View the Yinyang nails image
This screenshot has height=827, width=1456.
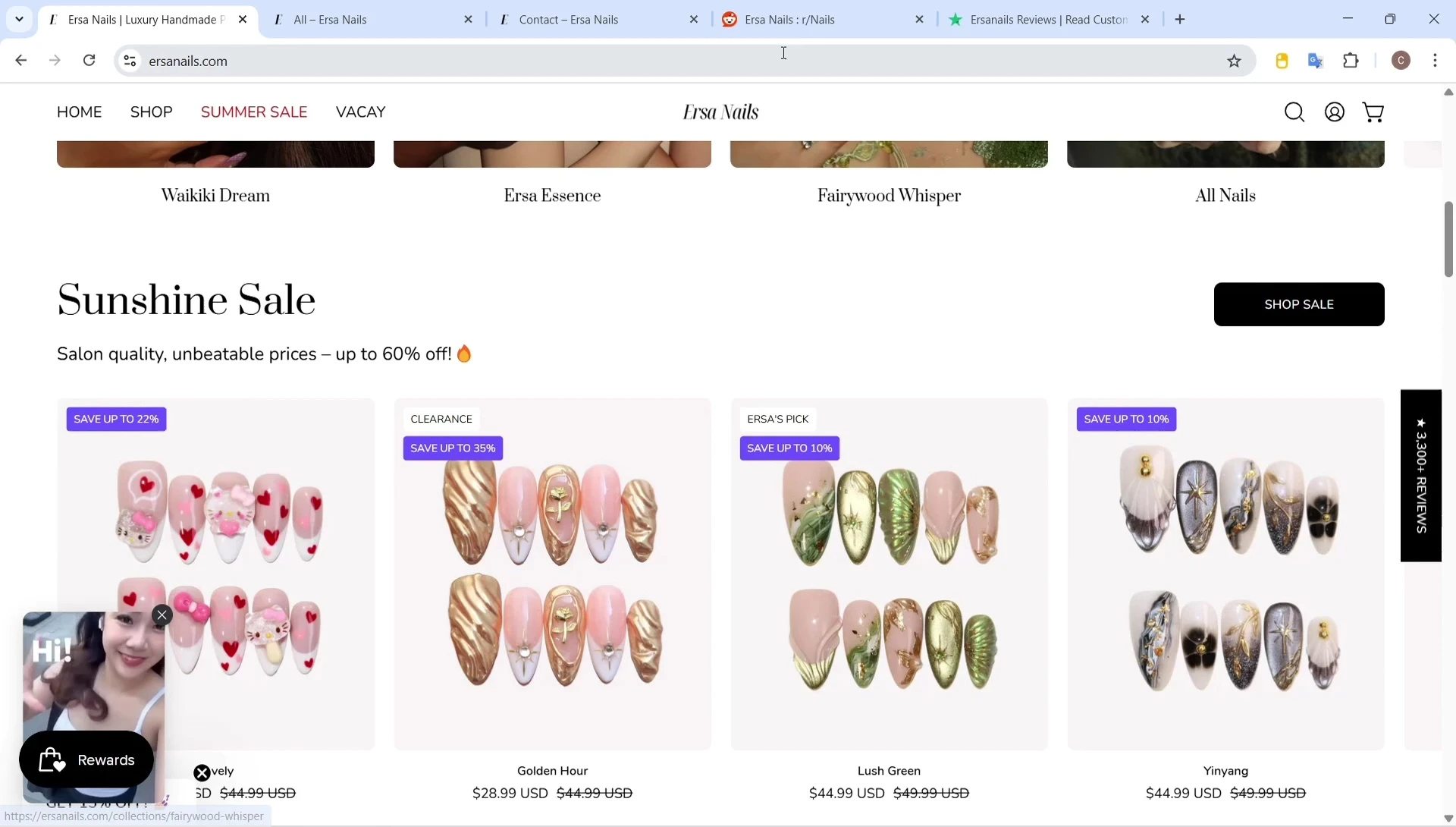(x=1225, y=574)
